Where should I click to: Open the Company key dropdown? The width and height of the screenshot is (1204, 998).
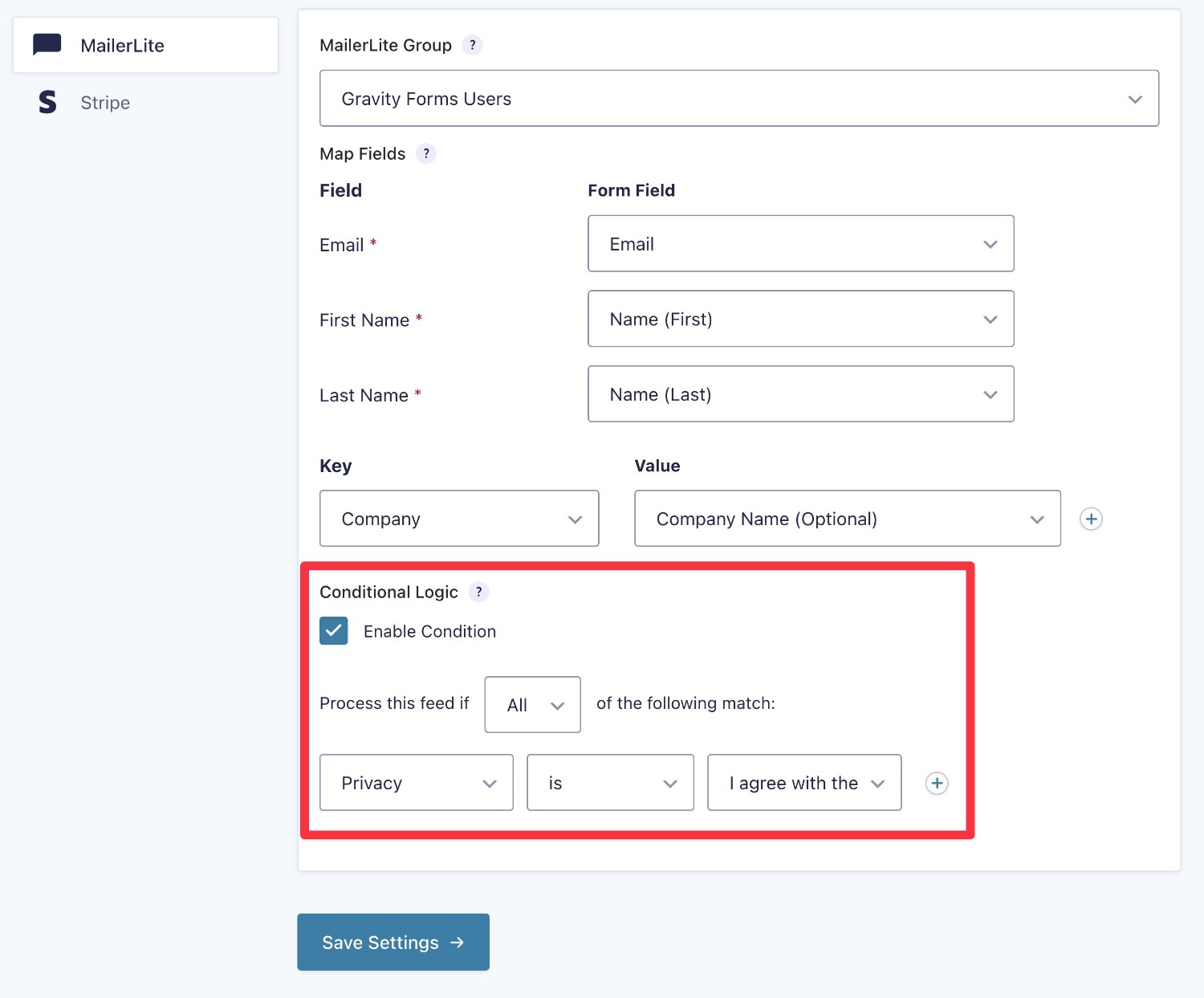pyautogui.click(x=459, y=519)
